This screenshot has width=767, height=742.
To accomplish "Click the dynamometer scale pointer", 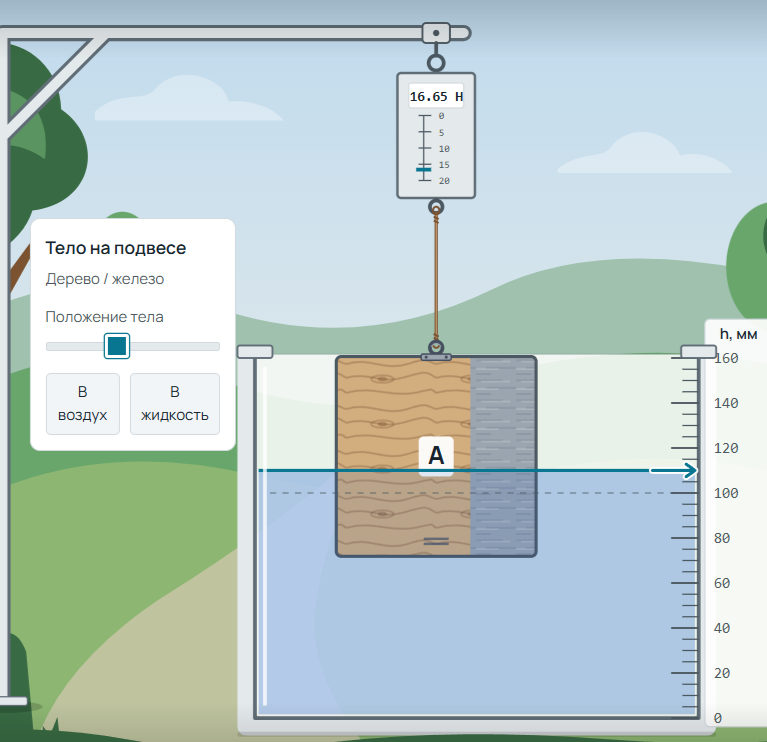I will tap(424, 169).
